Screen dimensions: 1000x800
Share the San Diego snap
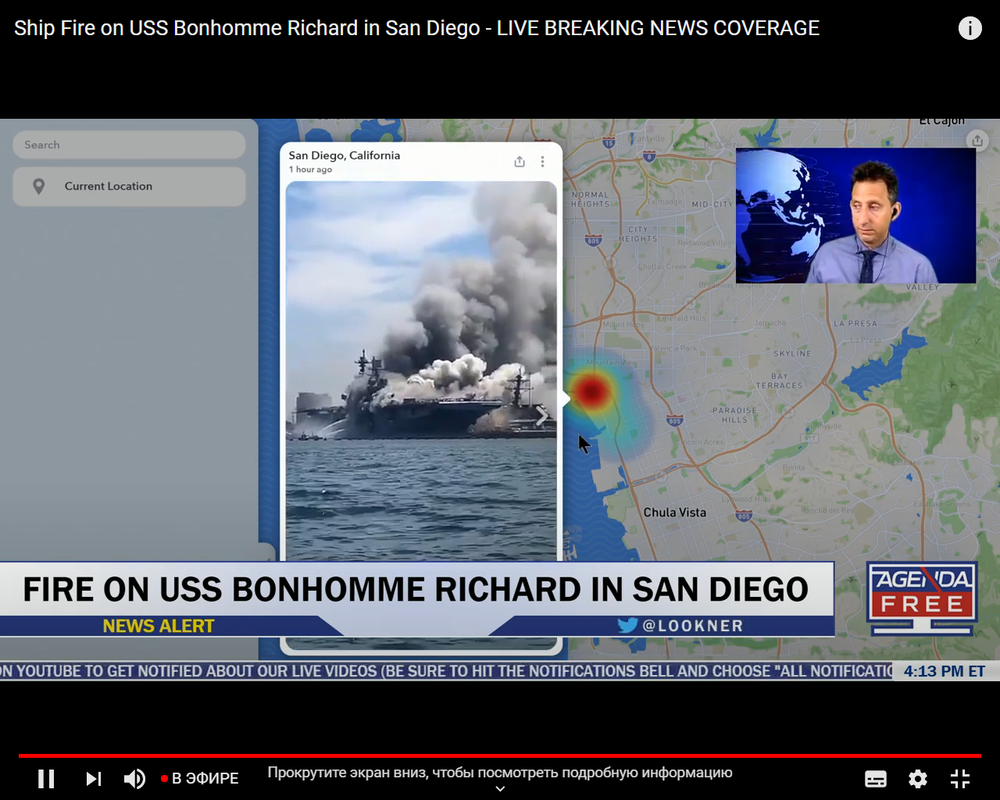click(519, 161)
